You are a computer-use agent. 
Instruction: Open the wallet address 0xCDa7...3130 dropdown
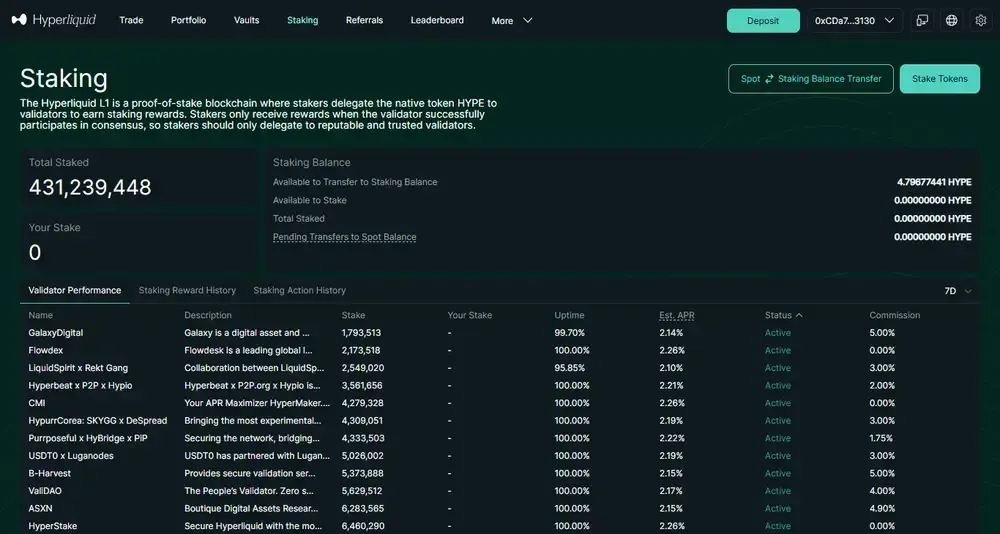[855, 20]
